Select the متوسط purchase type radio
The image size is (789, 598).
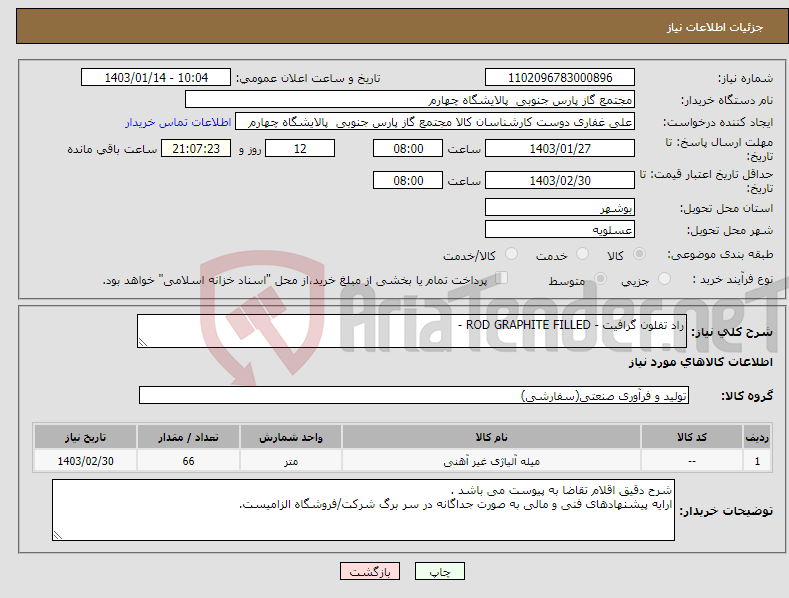tap(600, 279)
